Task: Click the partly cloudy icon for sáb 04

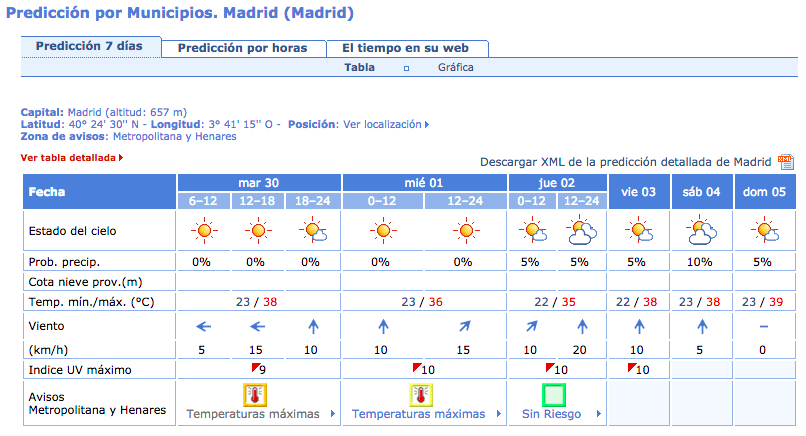Action: point(702,231)
